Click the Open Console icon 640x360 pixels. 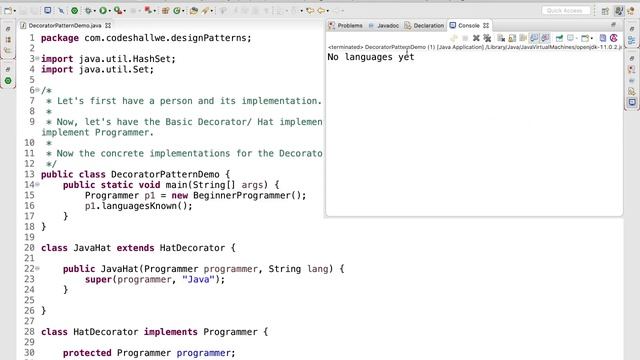coord(585,38)
